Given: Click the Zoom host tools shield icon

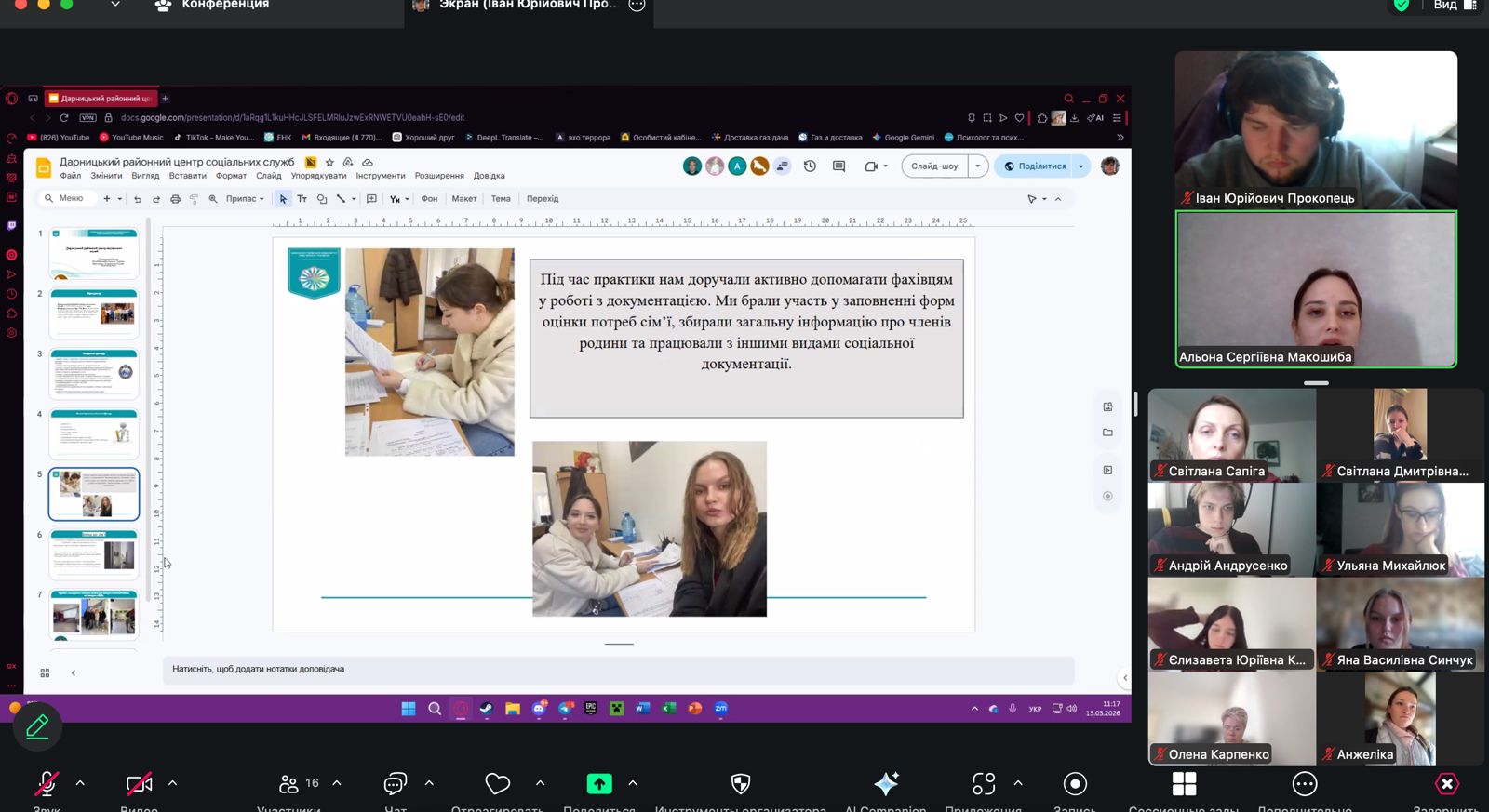Looking at the screenshot, I should pyautogui.click(x=741, y=784).
